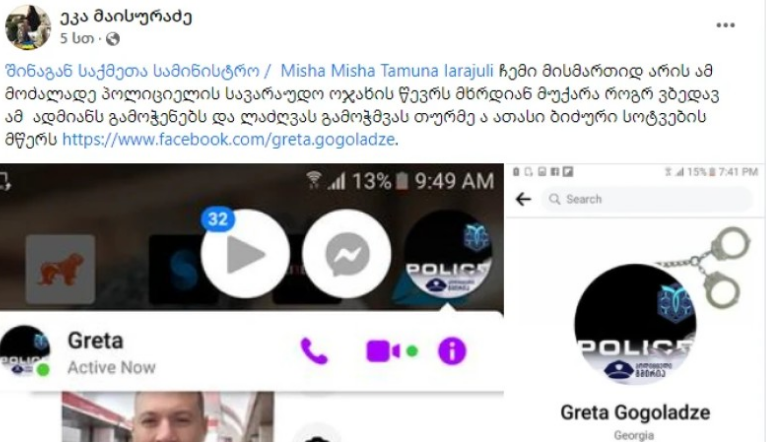Open the Police chat head avatar
766x444 pixels.
447,254
